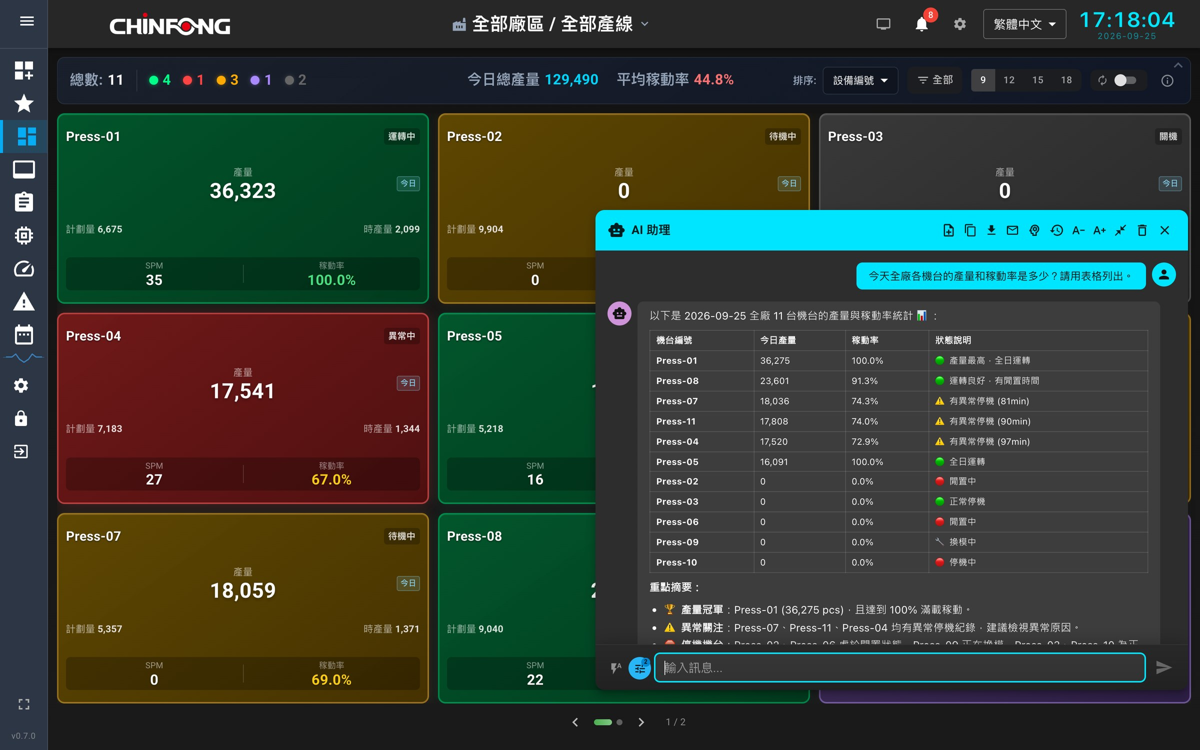1200x750 pixels.
Task: Shrink the AI assistant panel
Action: [x=1121, y=230]
